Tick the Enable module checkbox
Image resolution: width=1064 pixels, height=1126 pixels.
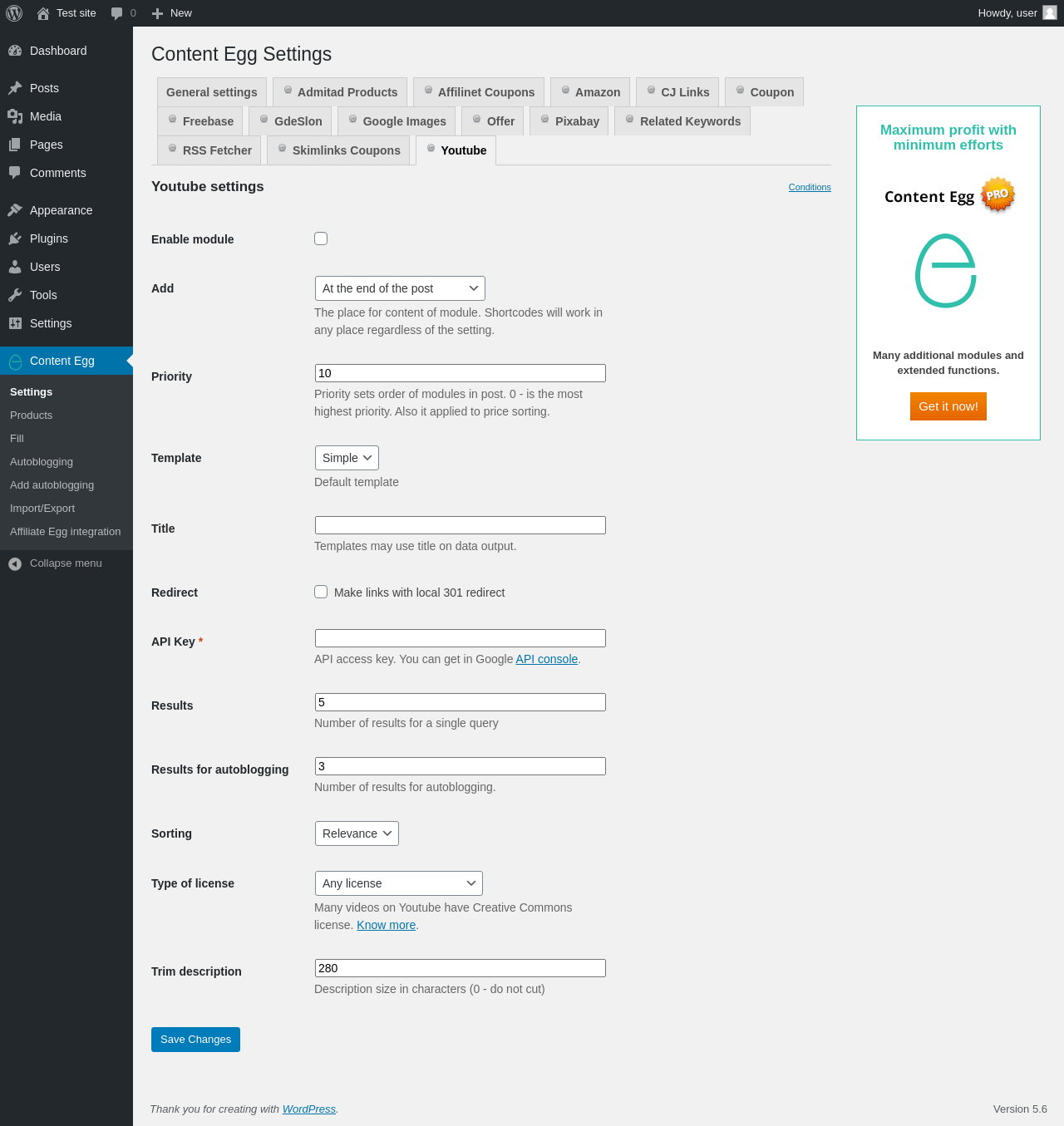[x=321, y=238]
